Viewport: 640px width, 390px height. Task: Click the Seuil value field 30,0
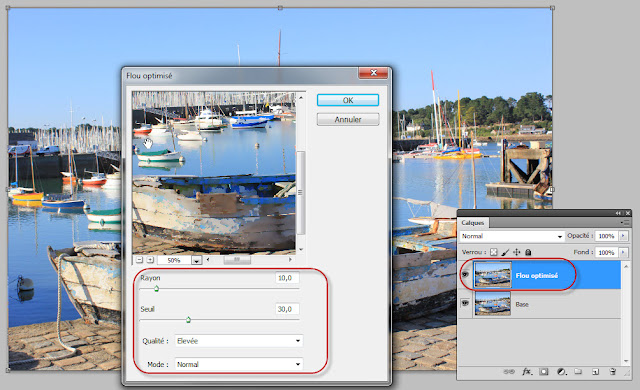(287, 309)
